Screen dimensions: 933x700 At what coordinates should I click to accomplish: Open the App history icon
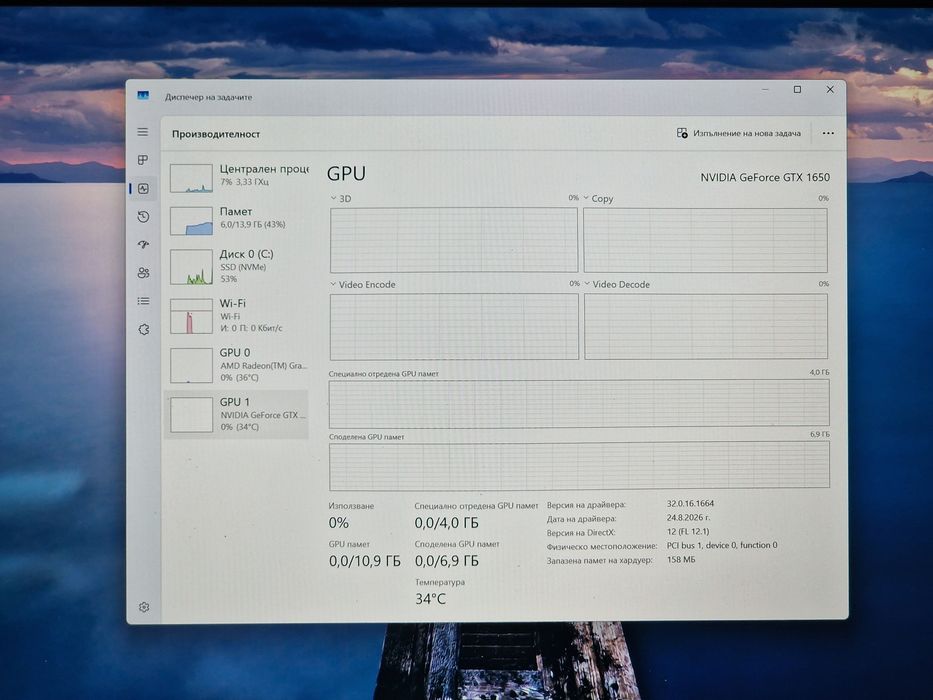143,217
